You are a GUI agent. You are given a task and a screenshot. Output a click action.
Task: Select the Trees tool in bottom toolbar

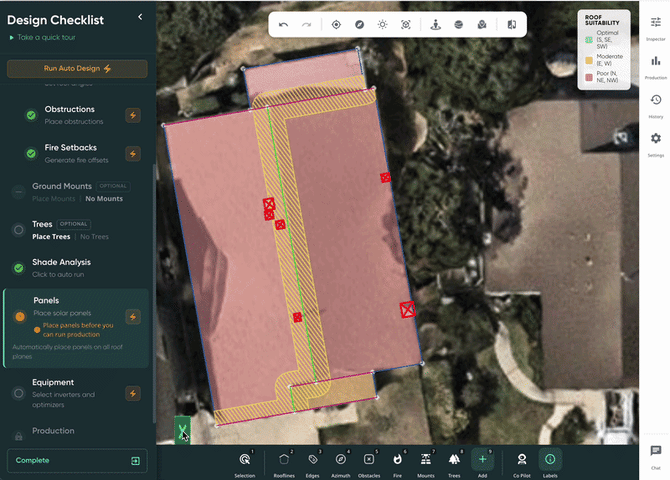point(454,459)
